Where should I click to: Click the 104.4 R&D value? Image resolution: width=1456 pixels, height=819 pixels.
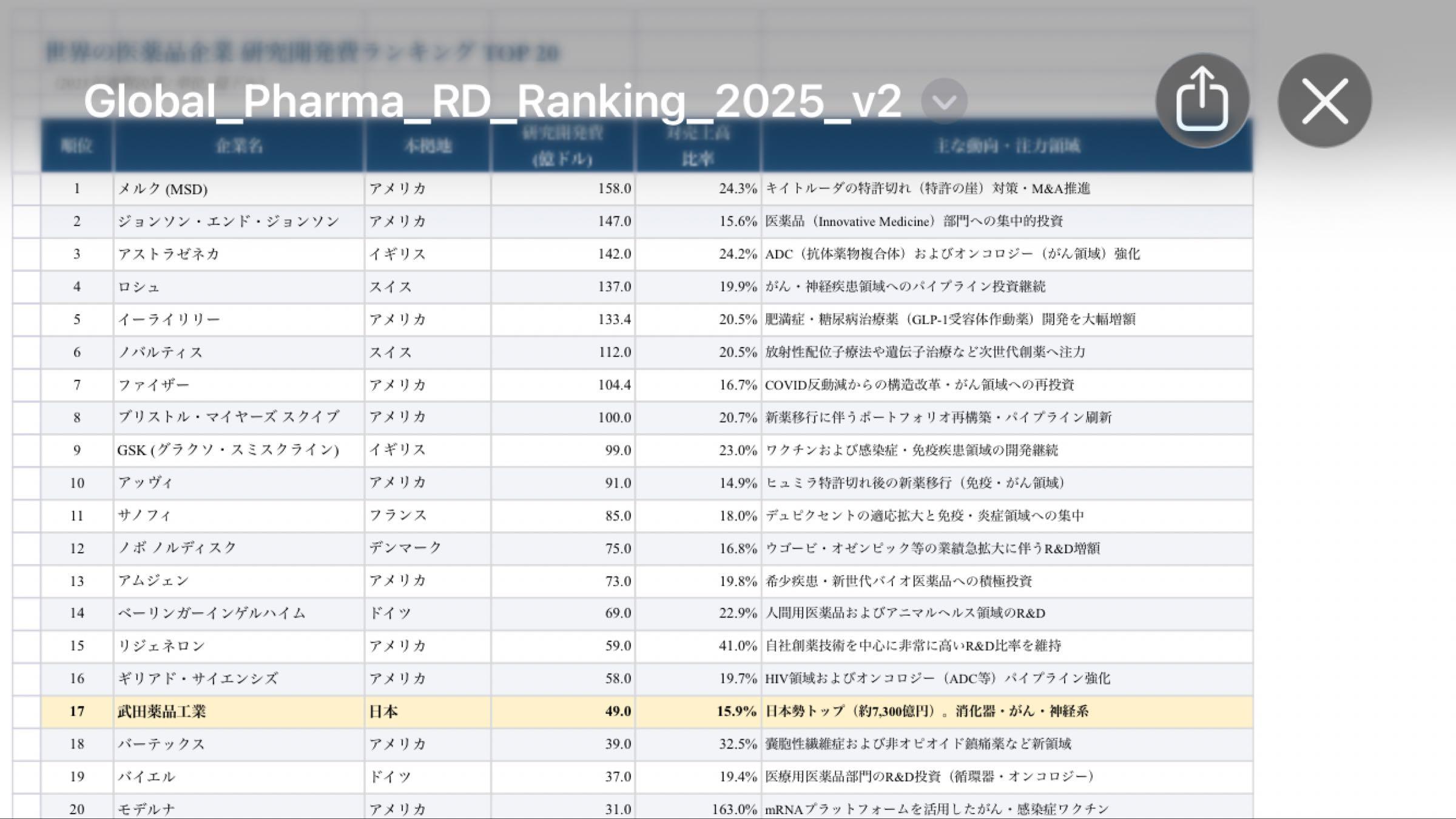pyautogui.click(x=563, y=385)
